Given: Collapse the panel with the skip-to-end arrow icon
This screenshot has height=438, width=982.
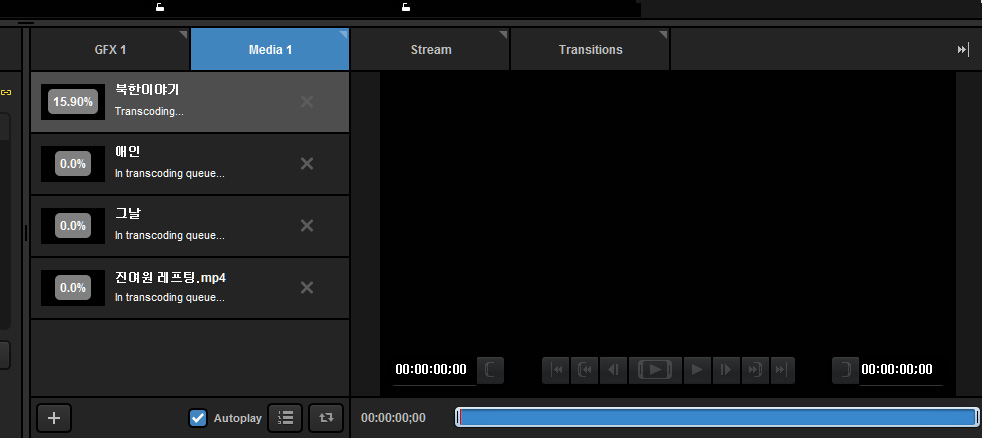Looking at the screenshot, I should coord(963,50).
